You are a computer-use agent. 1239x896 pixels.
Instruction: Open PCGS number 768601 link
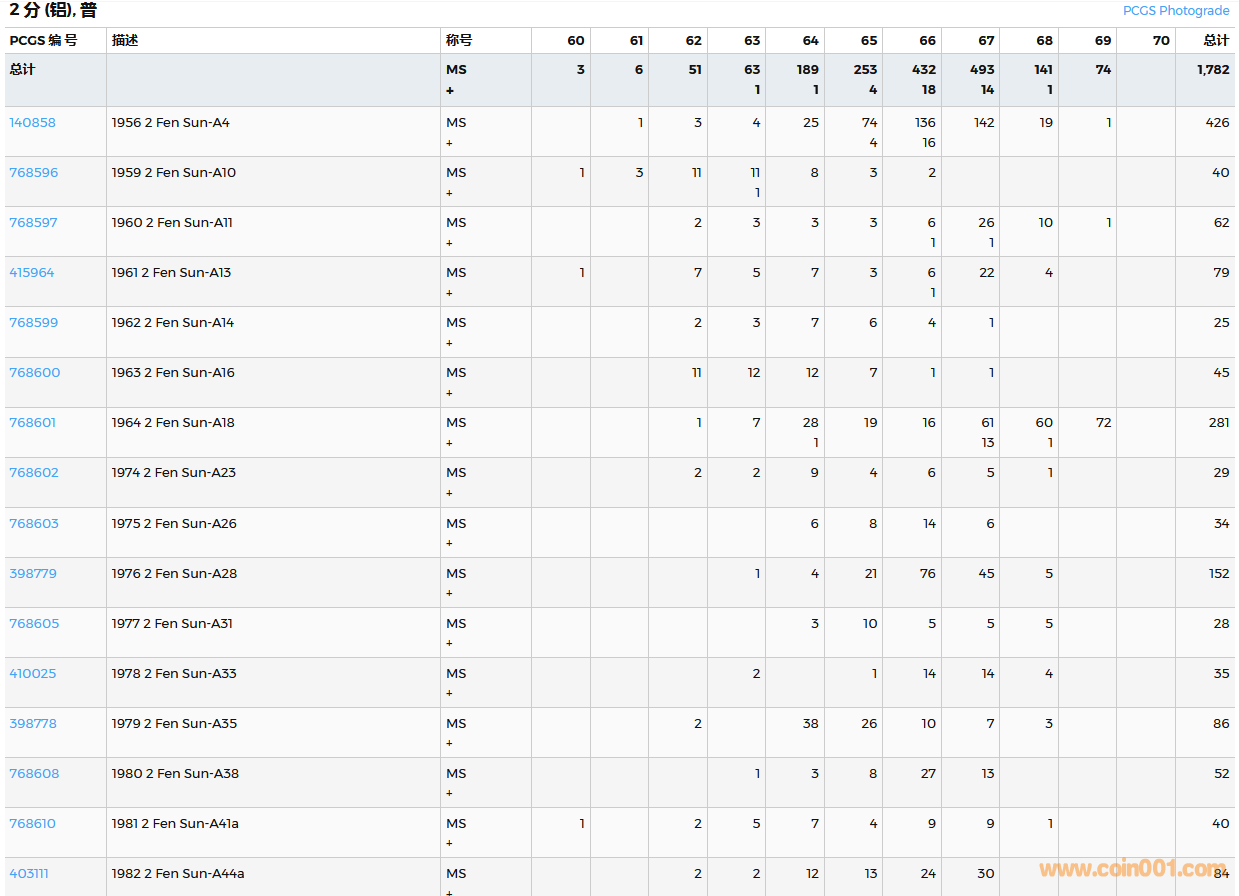pyautogui.click(x=33, y=423)
